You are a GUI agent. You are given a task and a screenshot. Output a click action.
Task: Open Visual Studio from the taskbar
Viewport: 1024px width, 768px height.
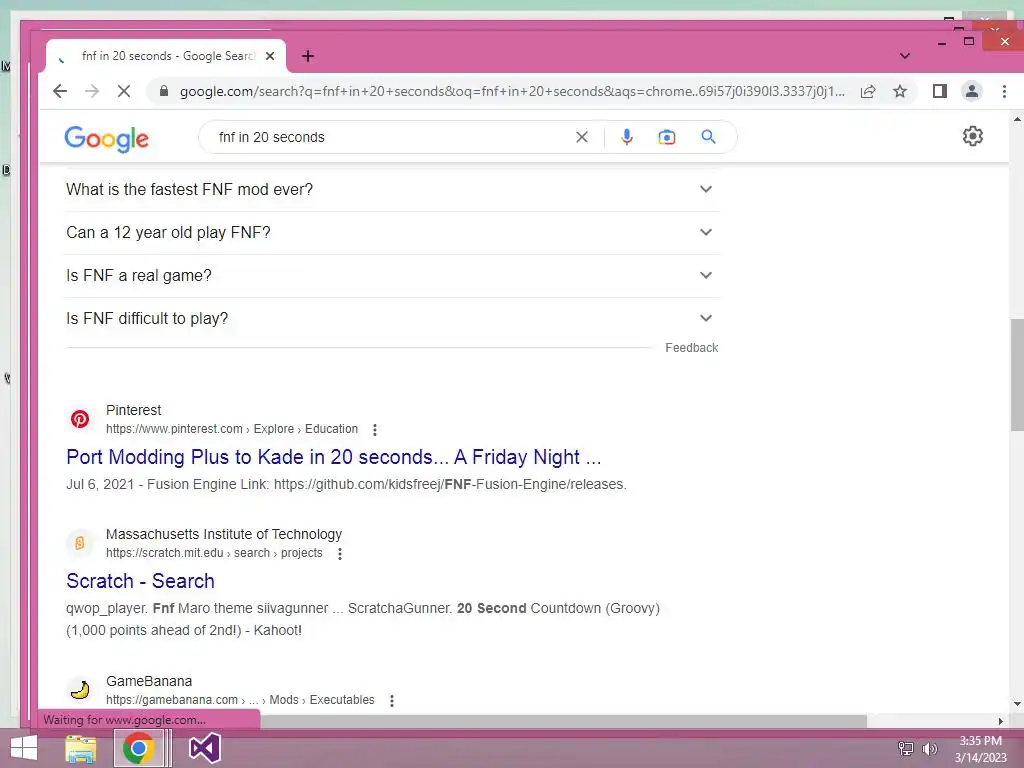205,748
